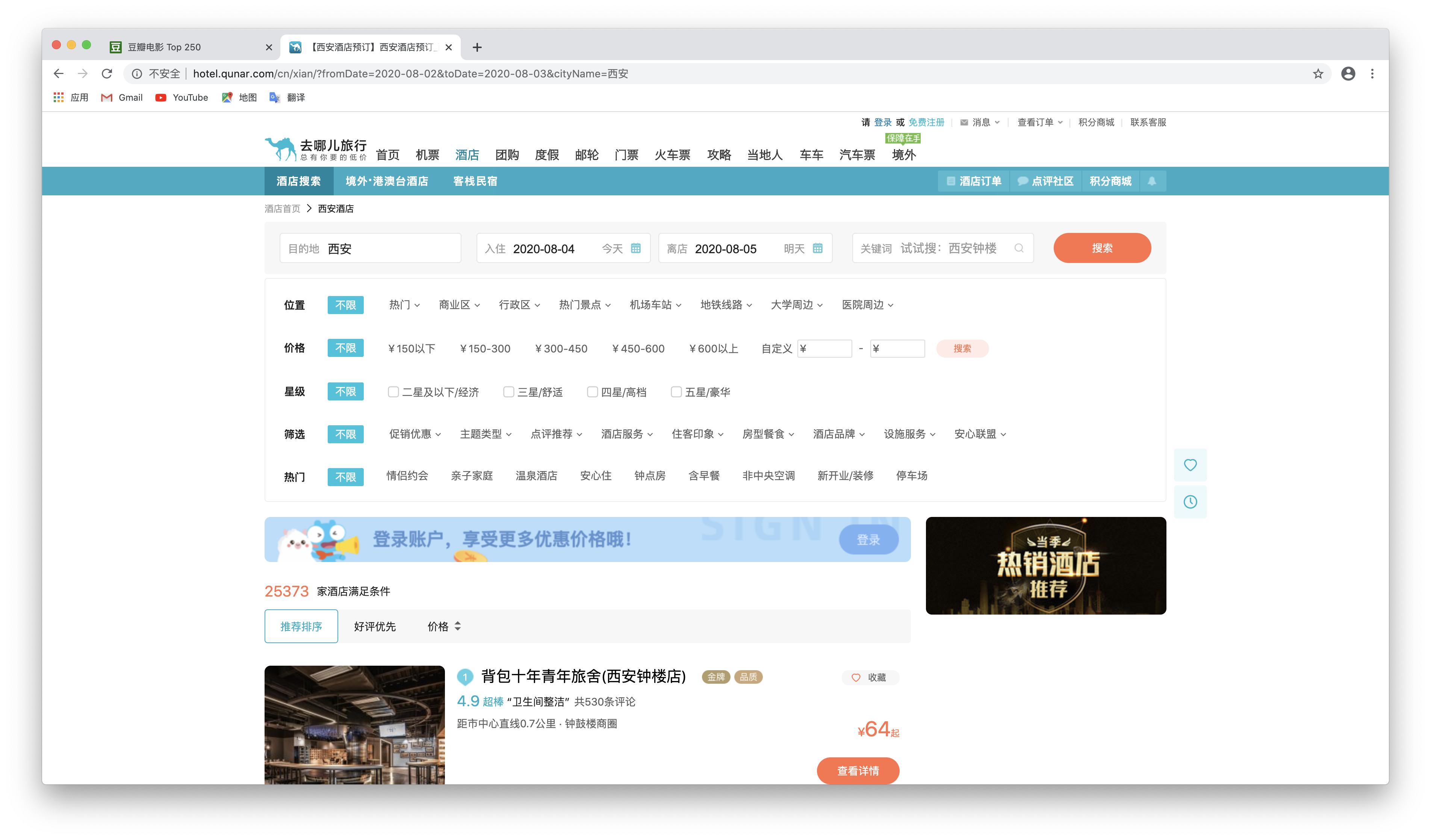Enable the 二星及以下/经济 checkbox
The width and height of the screenshot is (1431, 840).
[x=393, y=391]
